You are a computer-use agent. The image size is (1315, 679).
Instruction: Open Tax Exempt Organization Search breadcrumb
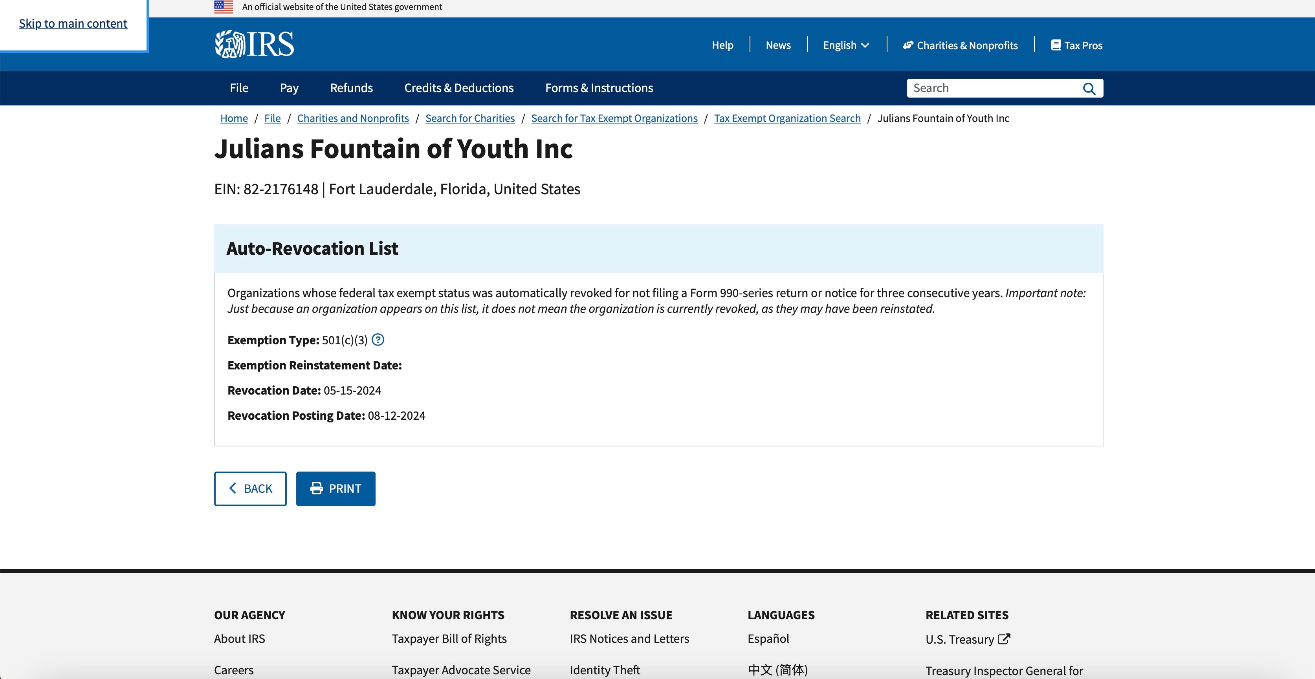pyautogui.click(x=787, y=119)
